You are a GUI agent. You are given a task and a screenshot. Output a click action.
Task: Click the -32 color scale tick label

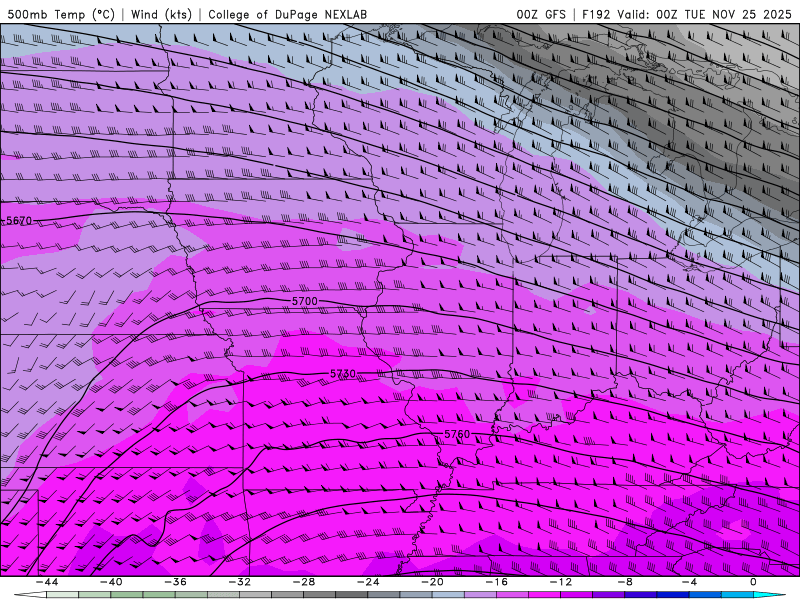click(239, 582)
